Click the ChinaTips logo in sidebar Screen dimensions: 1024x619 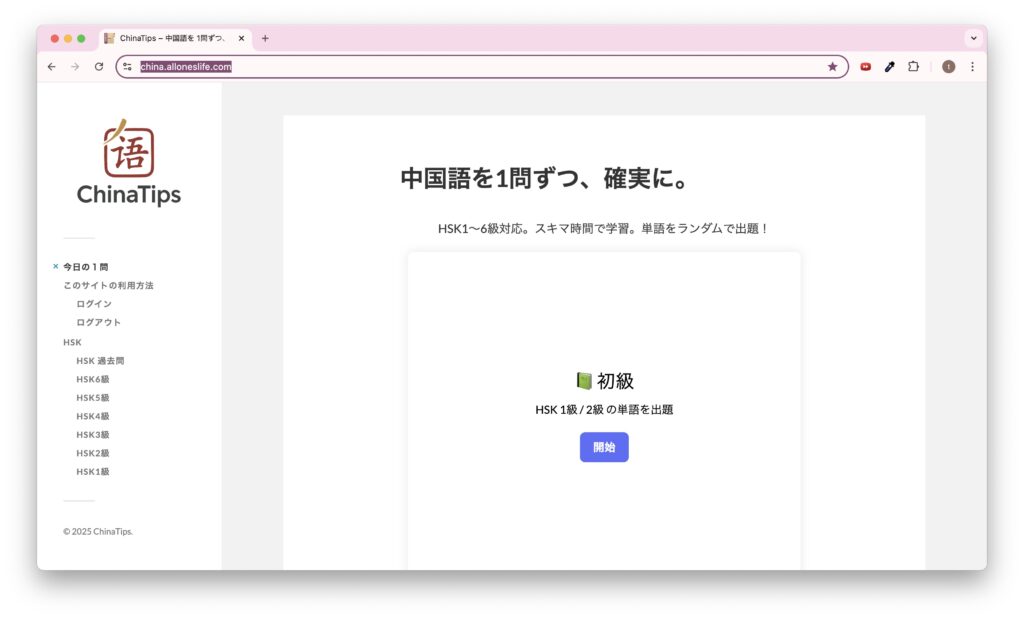(x=129, y=163)
